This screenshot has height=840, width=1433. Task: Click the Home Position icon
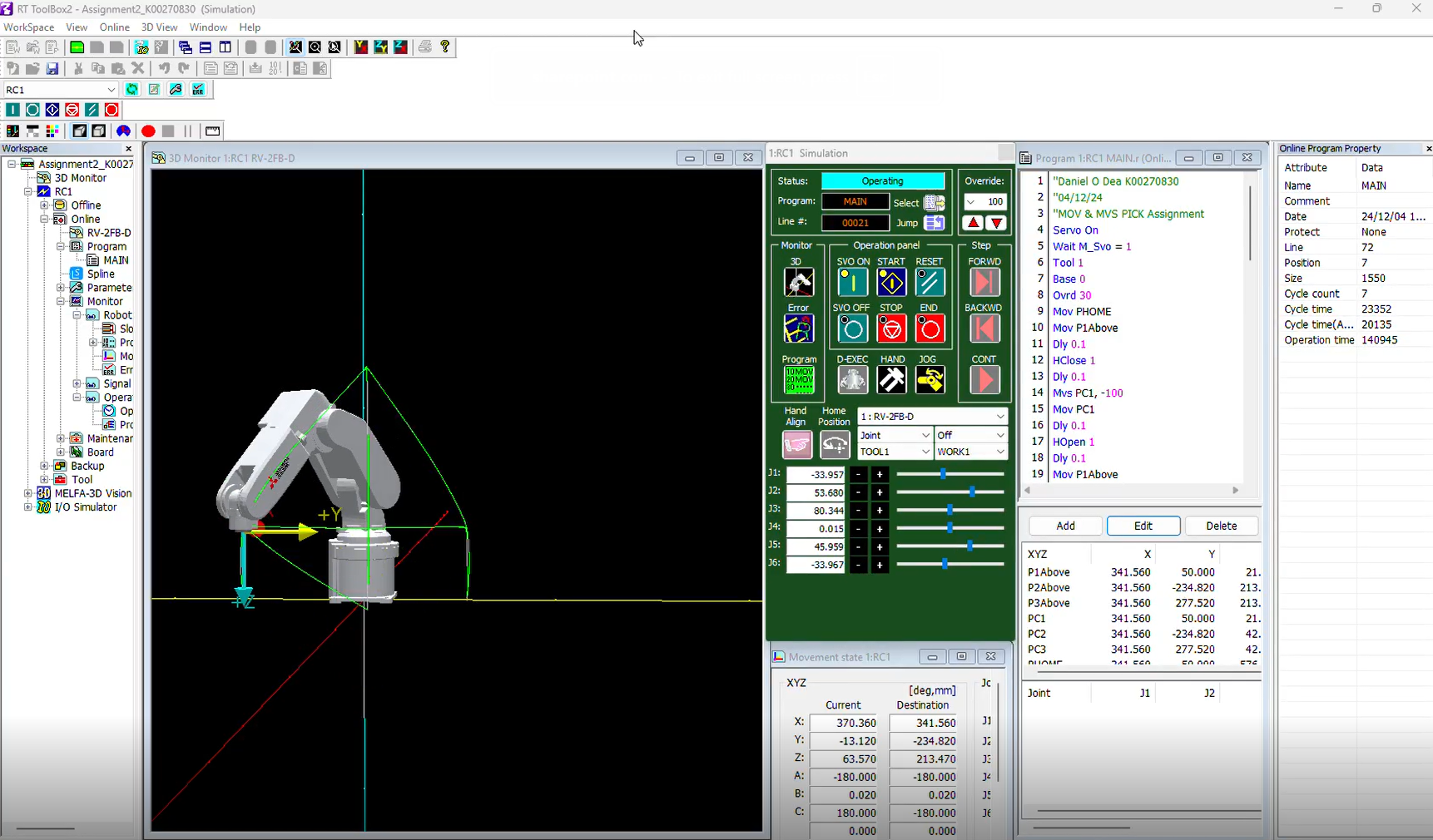(x=835, y=445)
